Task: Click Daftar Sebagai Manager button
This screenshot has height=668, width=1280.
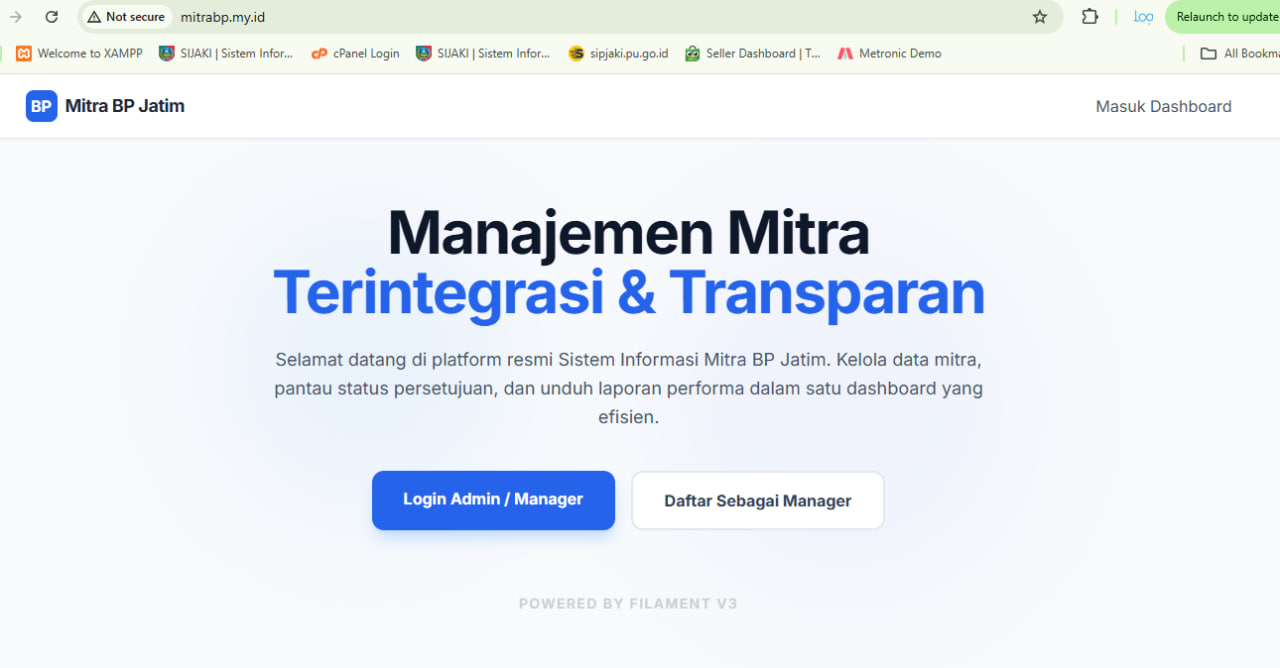Action: pyautogui.click(x=757, y=500)
